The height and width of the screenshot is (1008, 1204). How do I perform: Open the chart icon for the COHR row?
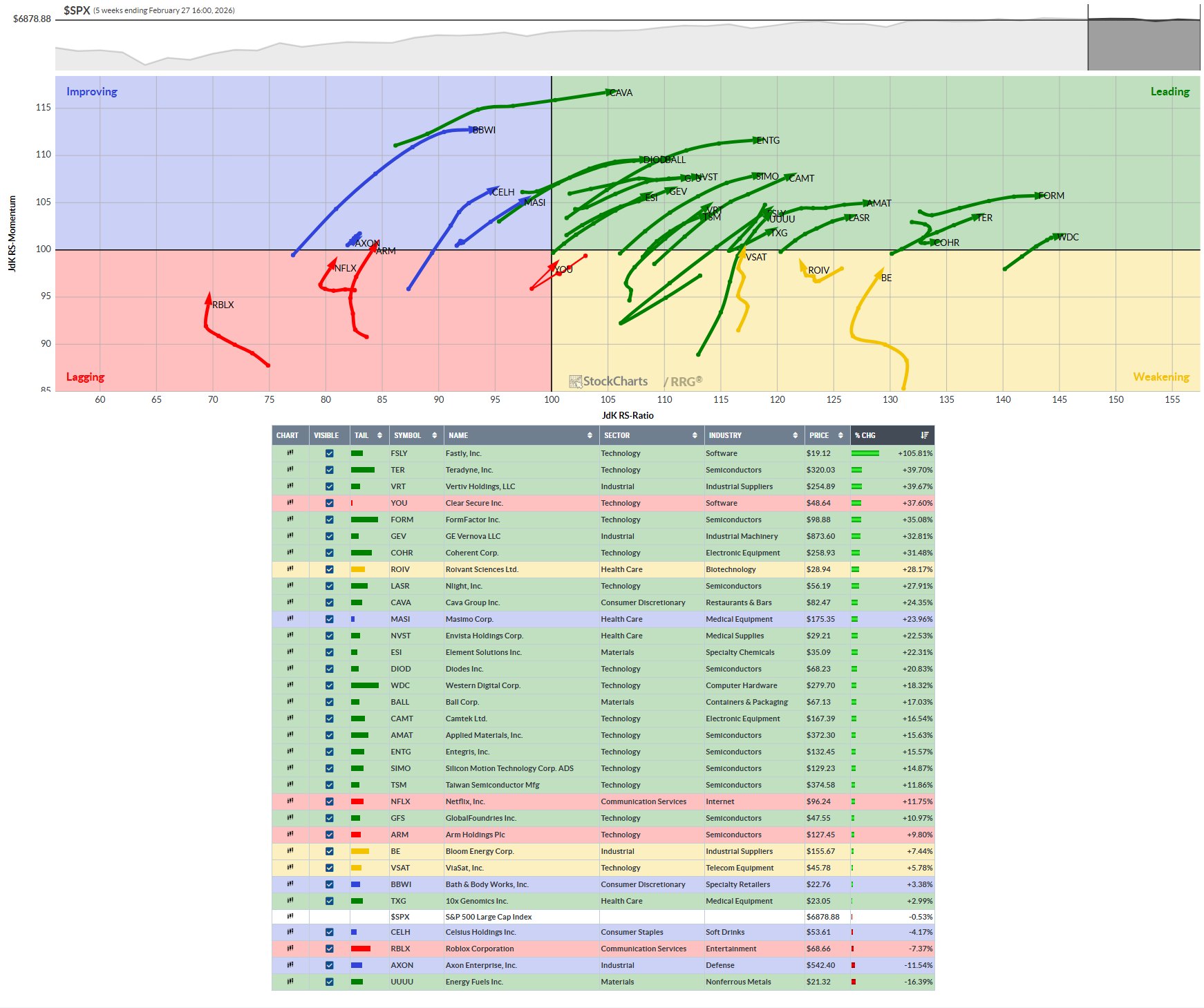point(290,553)
